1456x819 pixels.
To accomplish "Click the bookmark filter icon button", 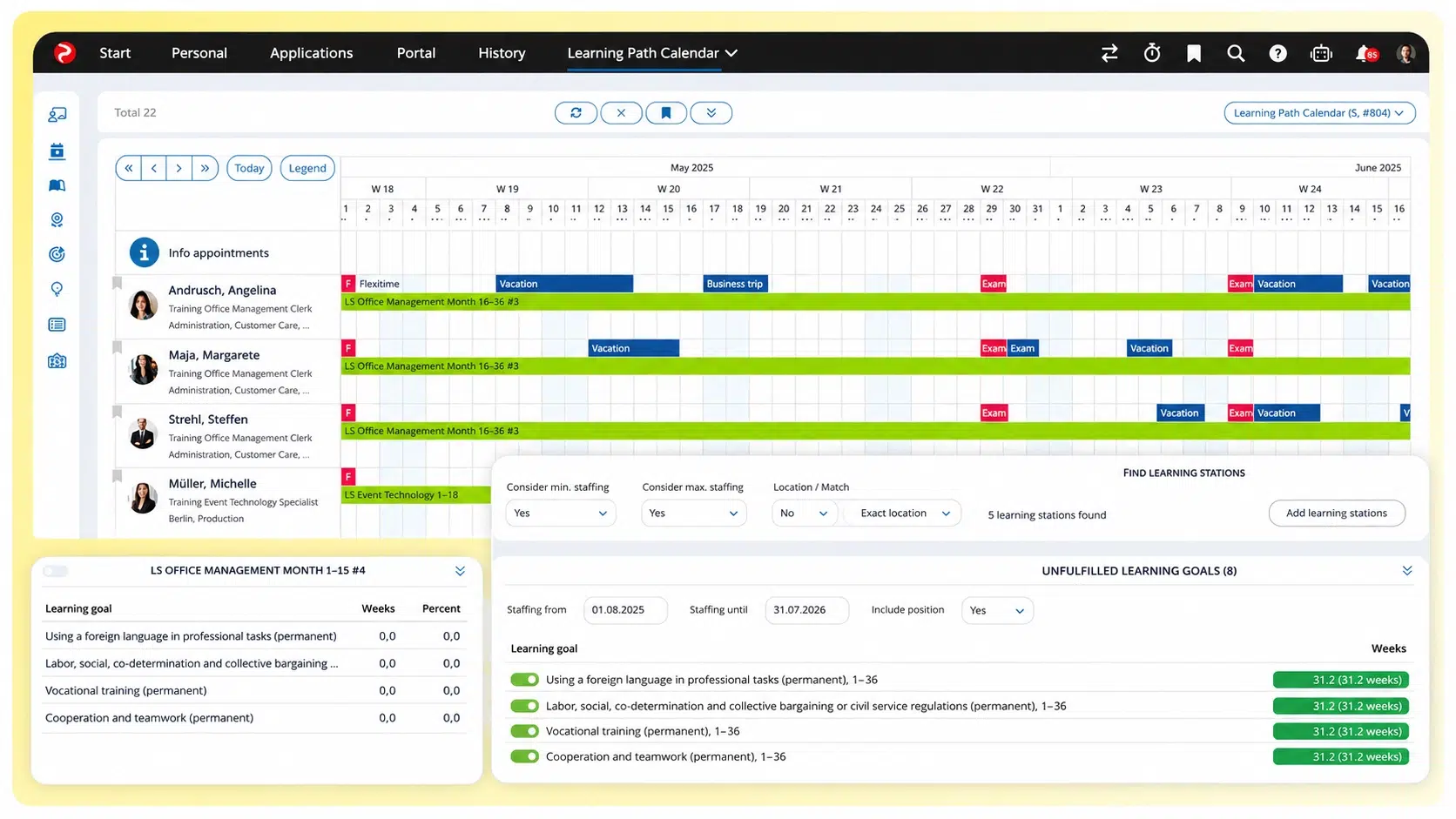I will pos(666,113).
